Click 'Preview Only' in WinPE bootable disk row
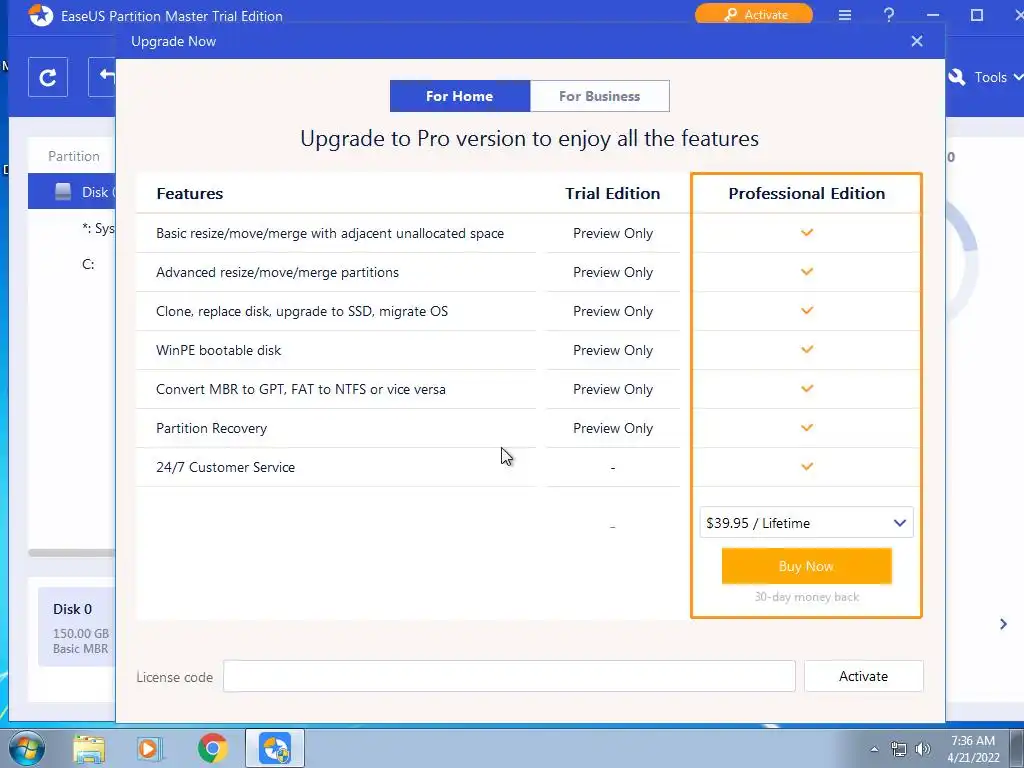The width and height of the screenshot is (1024, 768). coord(613,350)
